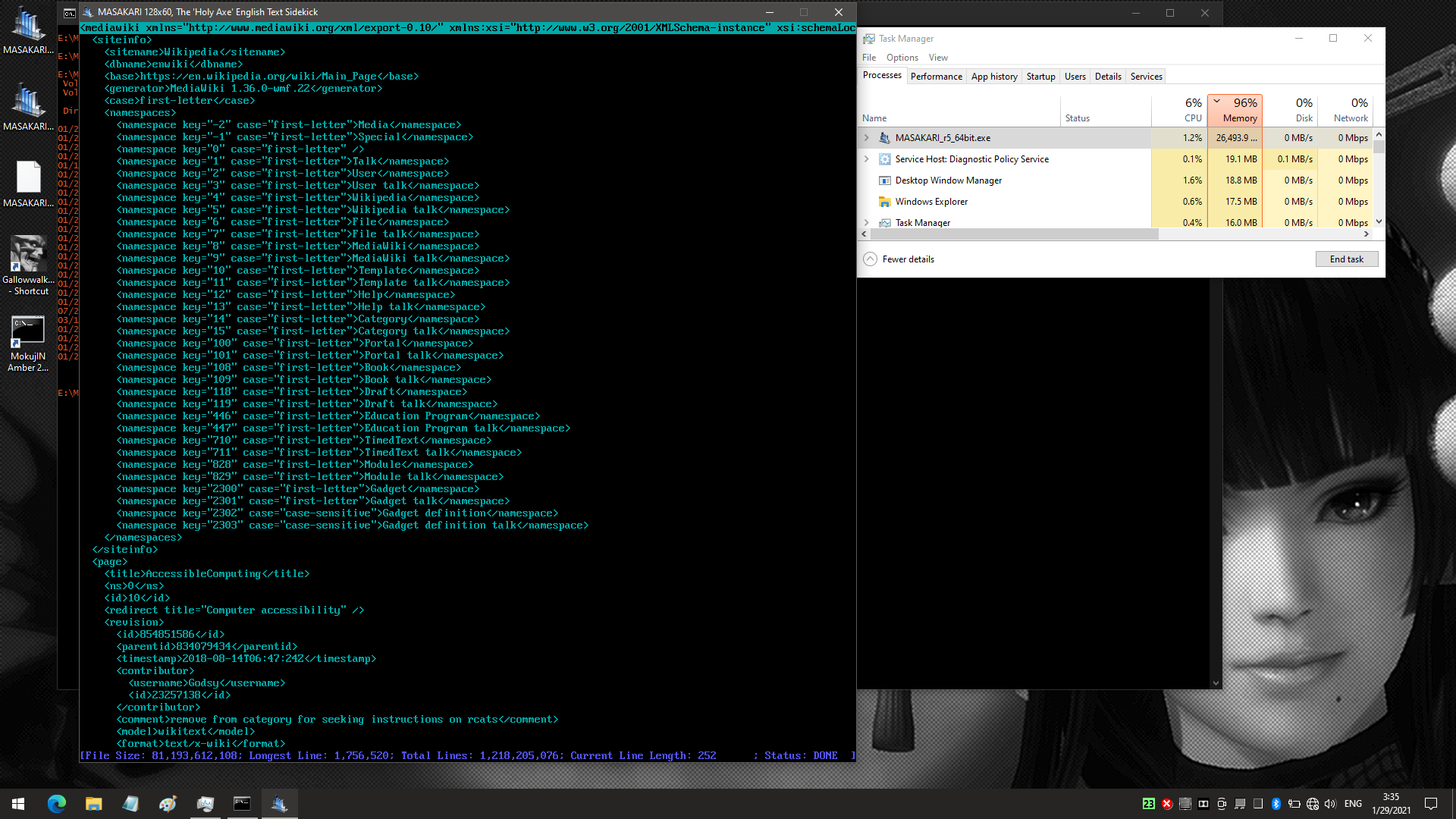Click the End task button
Screen dimensions: 1456x819
[x=1346, y=259]
